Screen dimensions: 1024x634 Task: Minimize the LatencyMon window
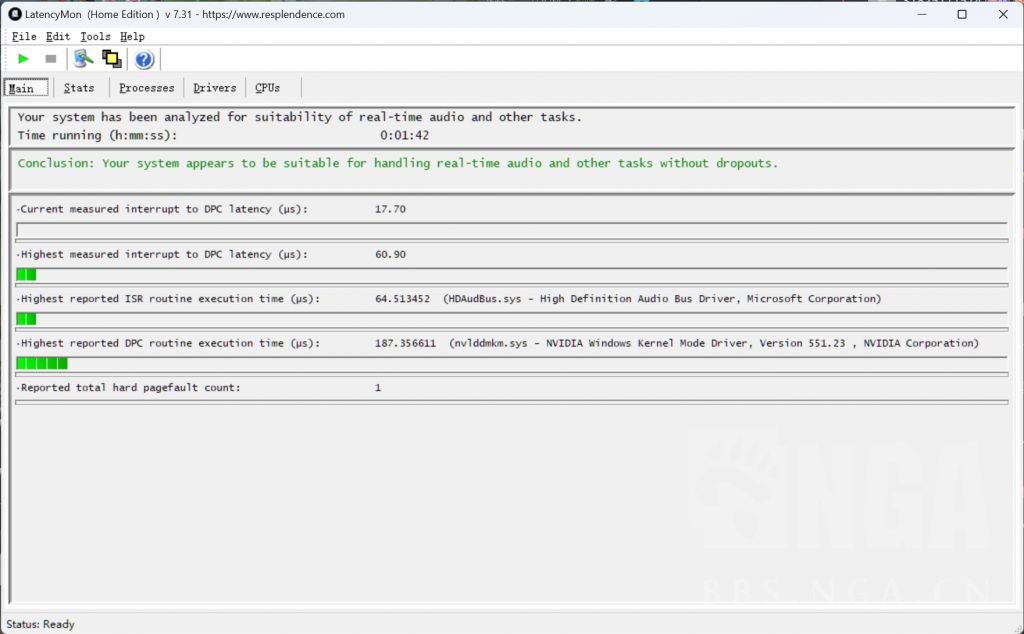click(x=920, y=15)
